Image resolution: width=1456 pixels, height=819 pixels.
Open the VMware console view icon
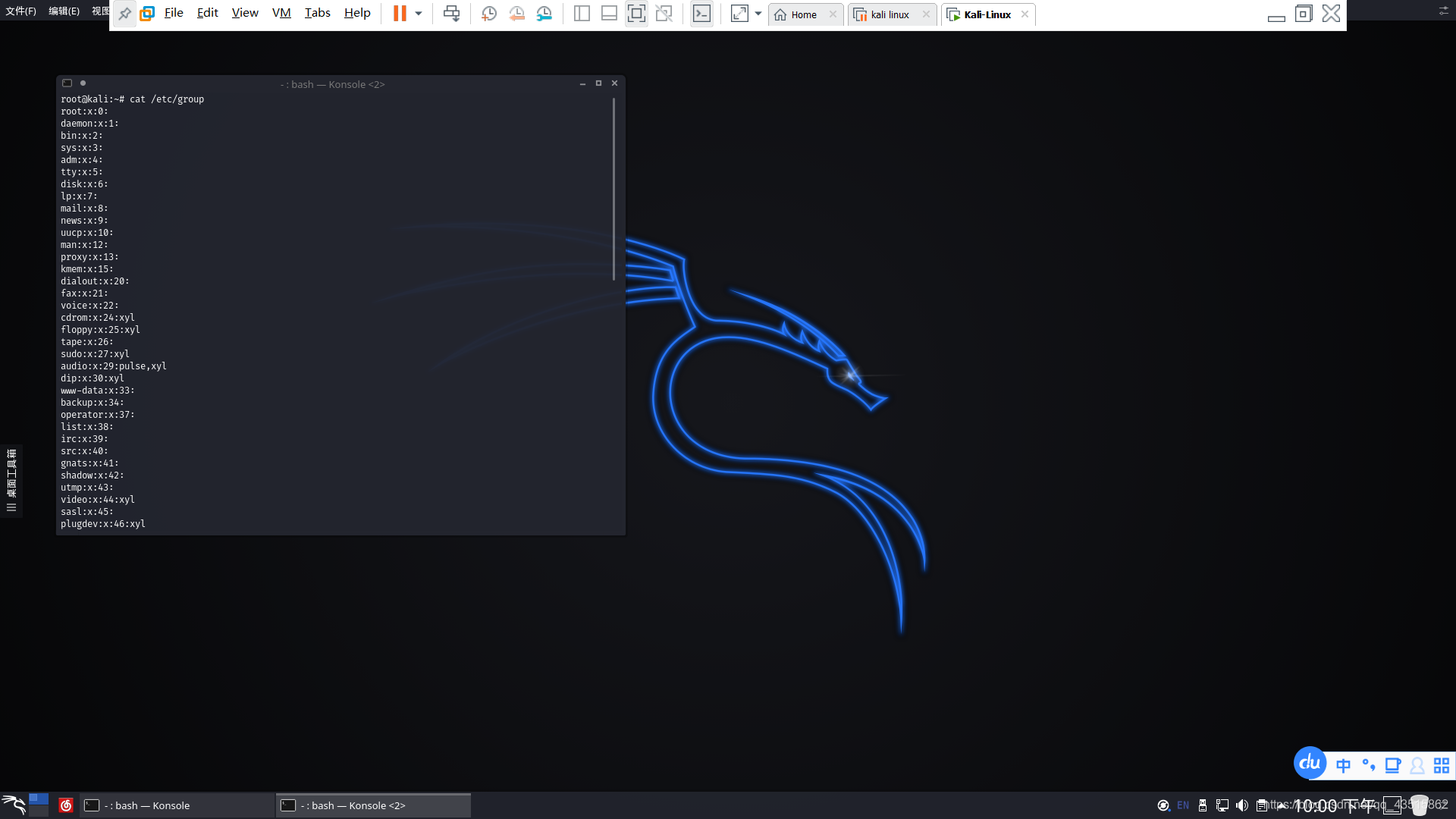click(x=702, y=14)
